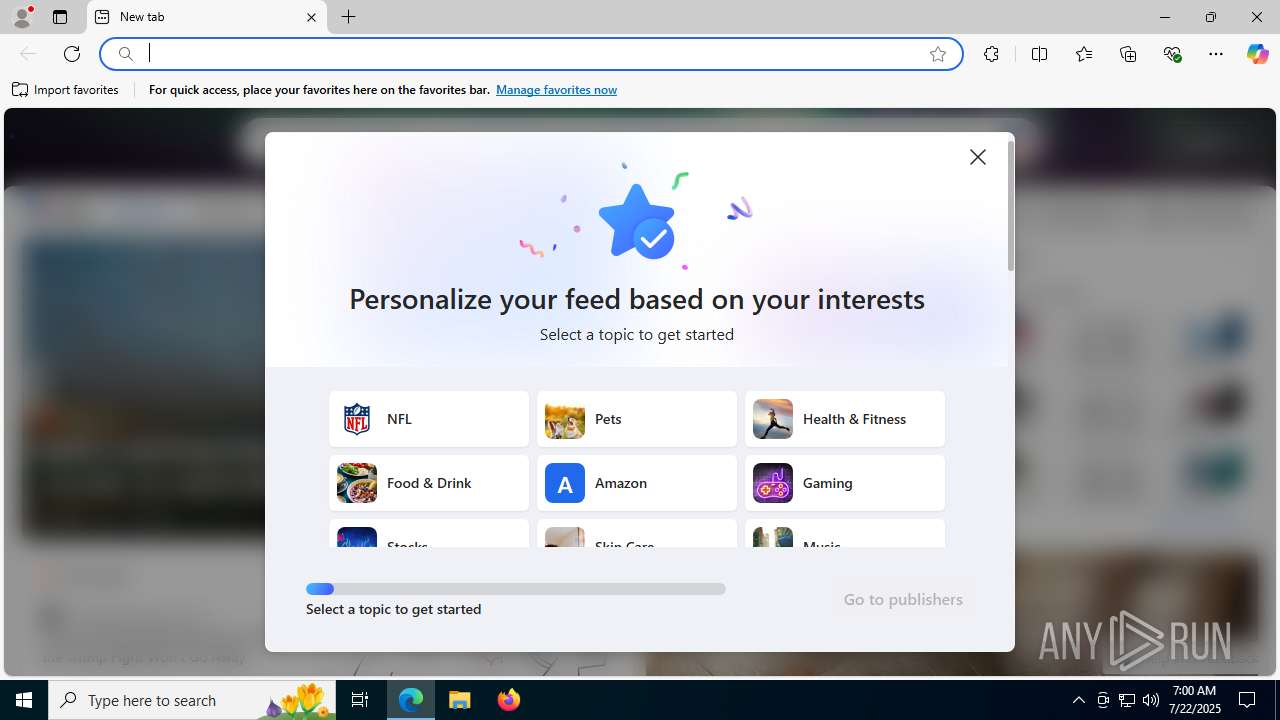Show hidden tray icons chevron
This screenshot has width=1280, height=720.
[x=1079, y=700]
